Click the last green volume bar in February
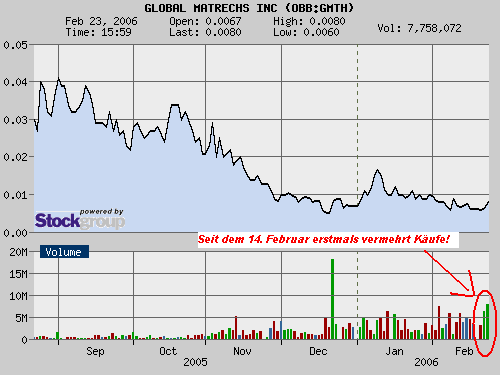 (488, 322)
